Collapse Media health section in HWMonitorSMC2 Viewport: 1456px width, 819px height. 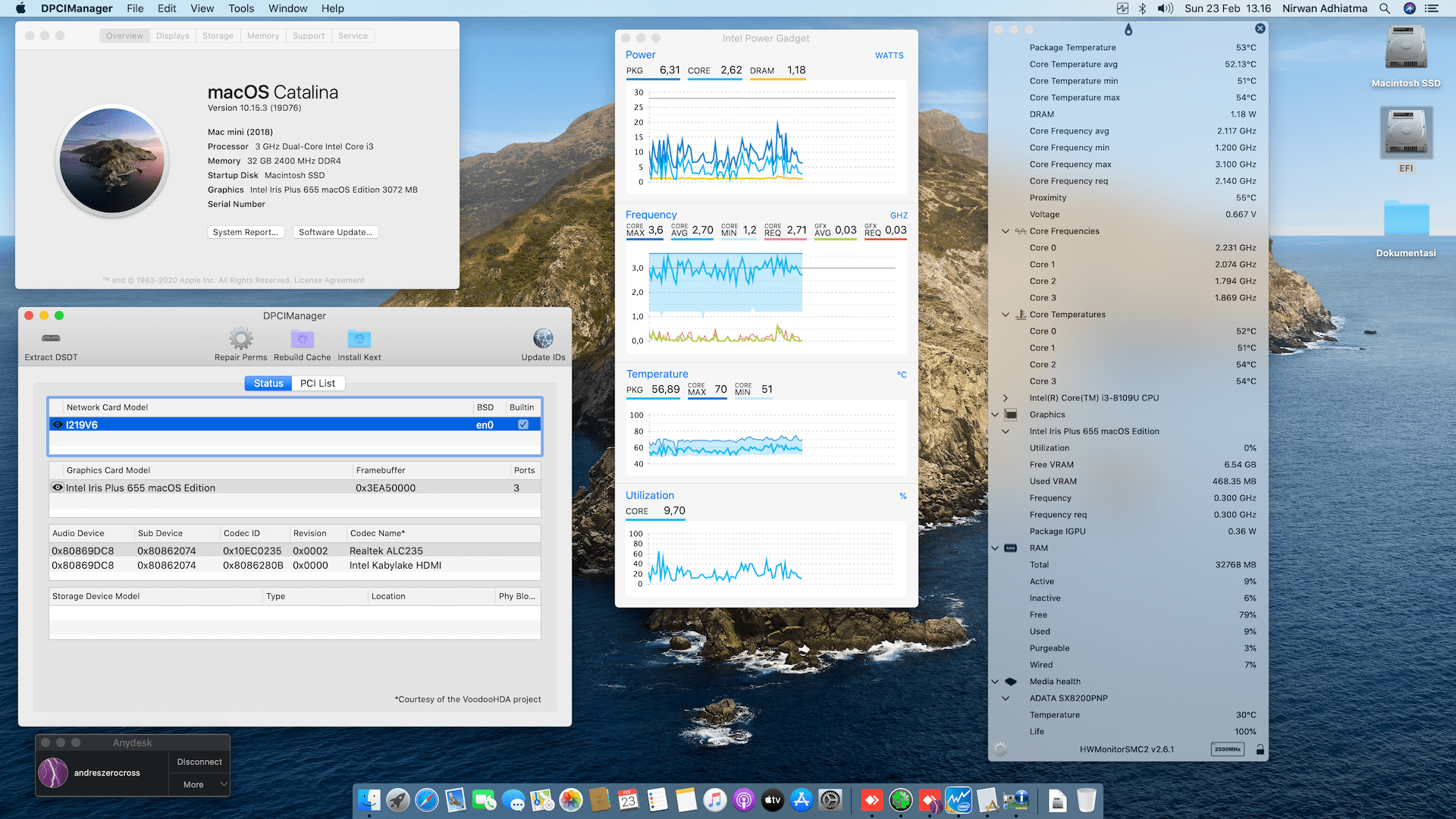tap(995, 682)
